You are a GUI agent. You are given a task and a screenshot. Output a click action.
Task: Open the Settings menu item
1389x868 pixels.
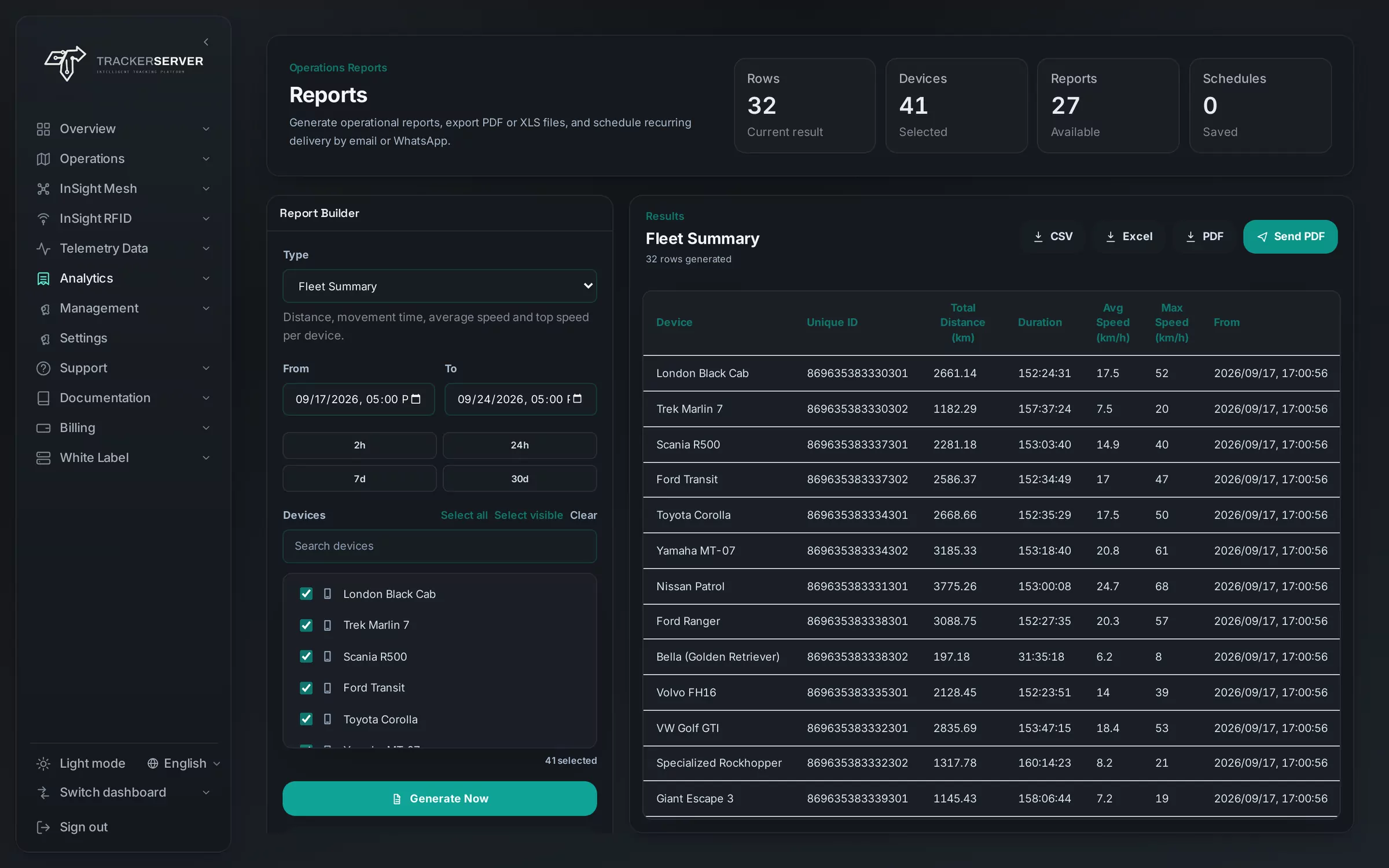[x=123, y=338]
